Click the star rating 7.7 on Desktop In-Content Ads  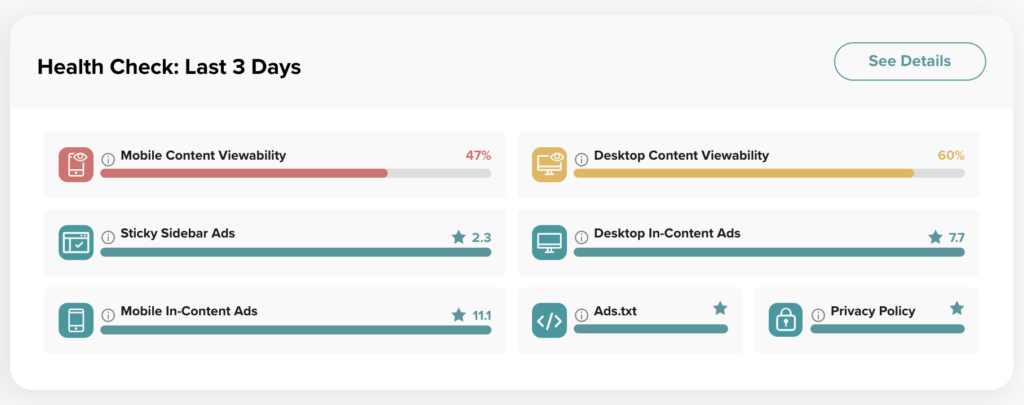click(946, 237)
